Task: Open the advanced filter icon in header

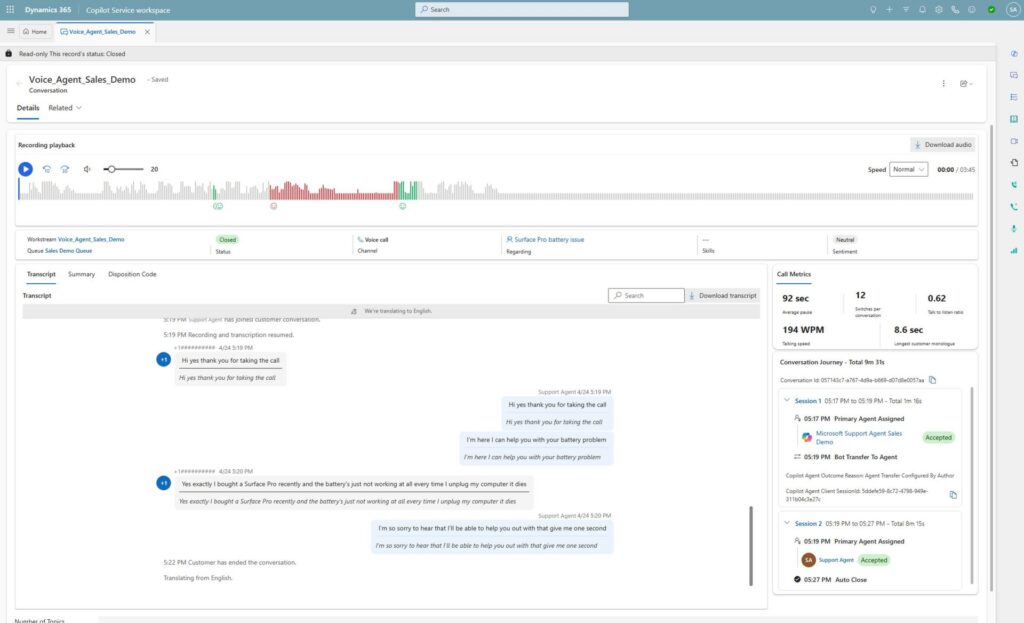Action: pyautogui.click(x=906, y=10)
